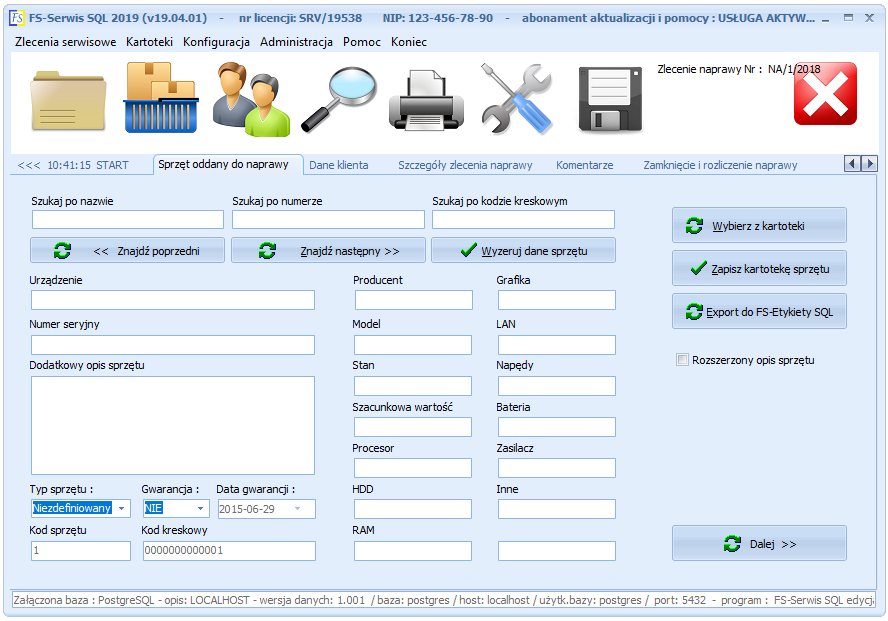The height and width of the screenshot is (621, 888).
Task: Click into the Inne field
Action: click(x=557, y=509)
